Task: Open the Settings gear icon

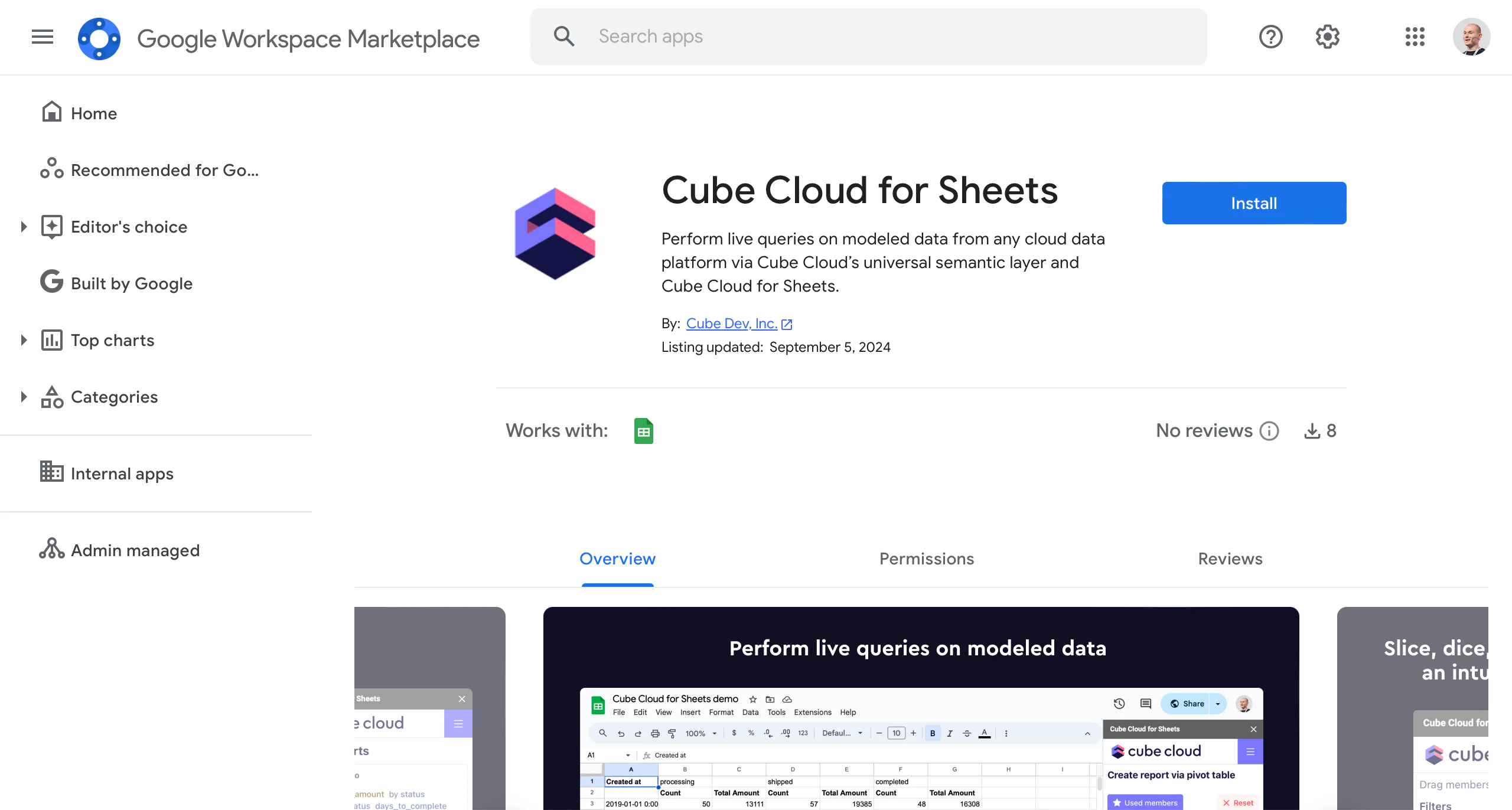Action: point(1327,37)
